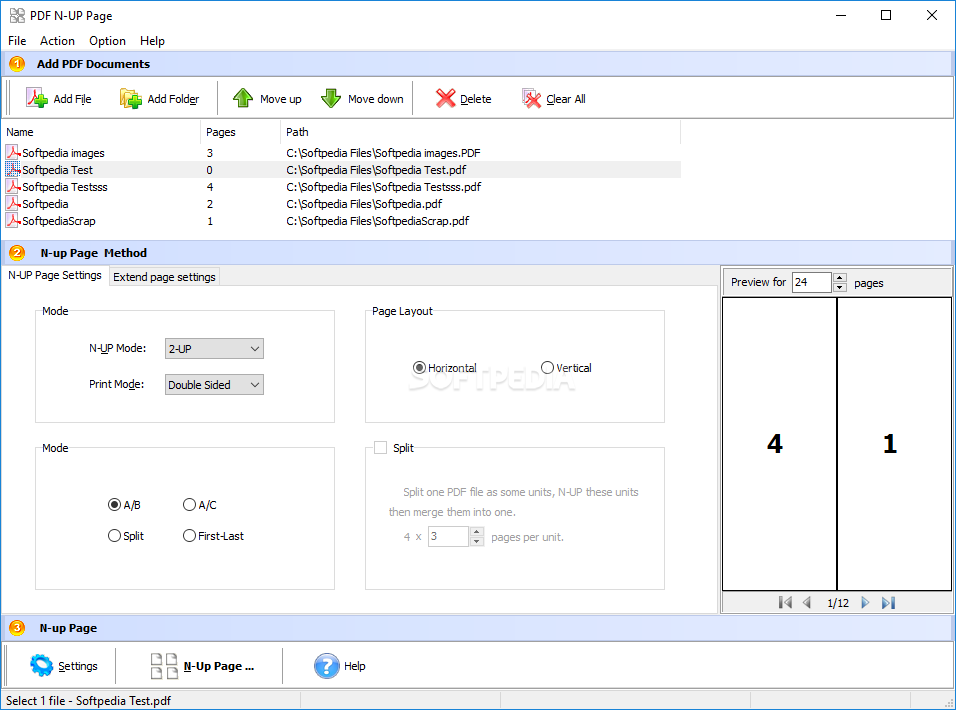The image size is (956, 710).
Task: Increase the Preview for pages value
Action: tap(840, 278)
